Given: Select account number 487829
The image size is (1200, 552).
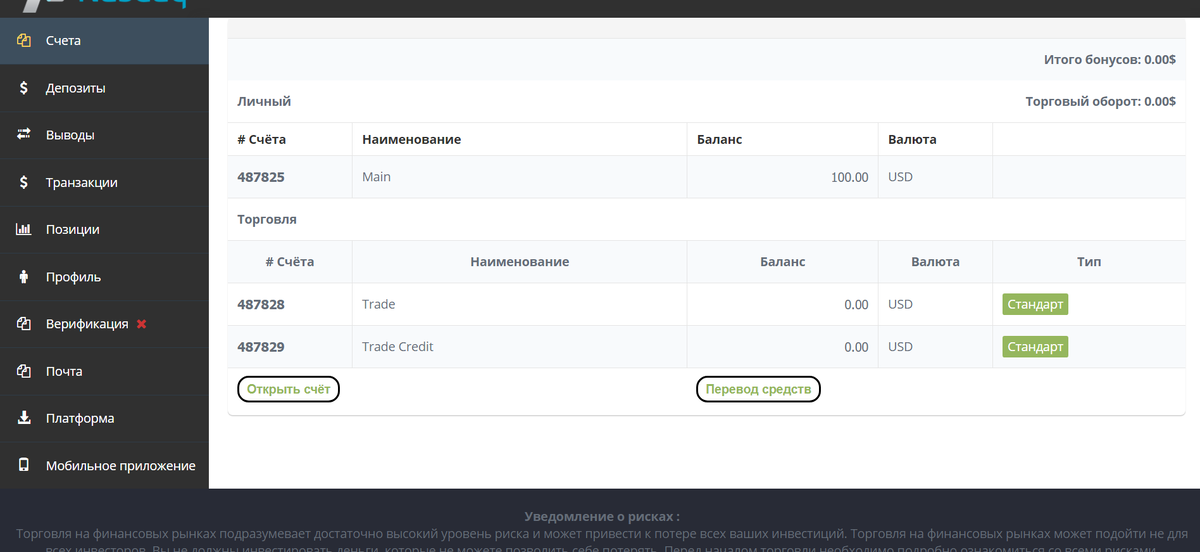Looking at the screenshot, I should [261, 347].
